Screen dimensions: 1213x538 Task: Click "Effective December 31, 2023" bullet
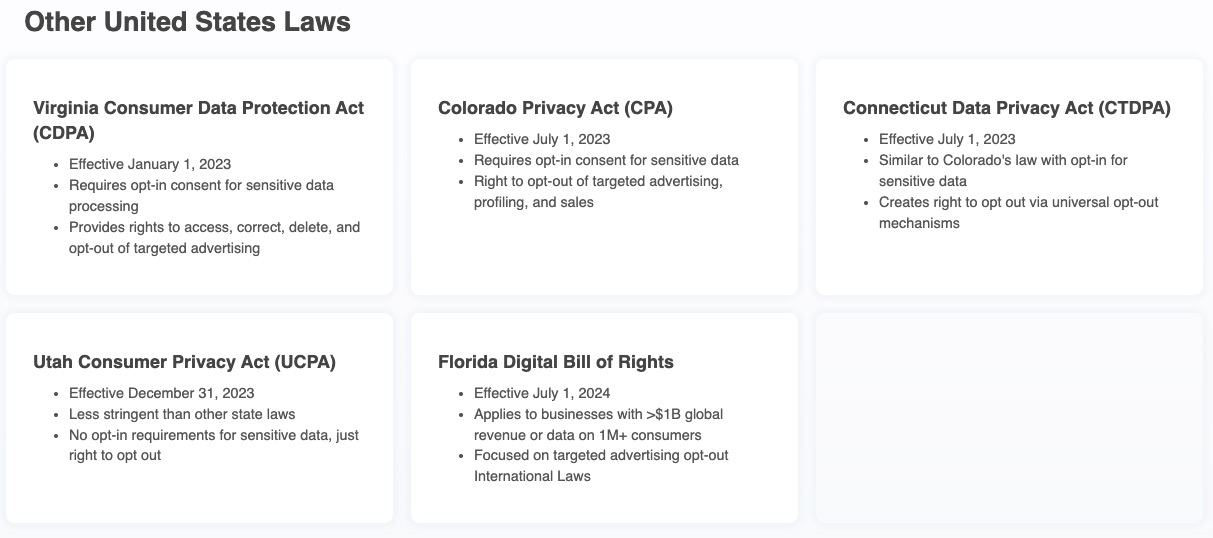tap(161, 393)
